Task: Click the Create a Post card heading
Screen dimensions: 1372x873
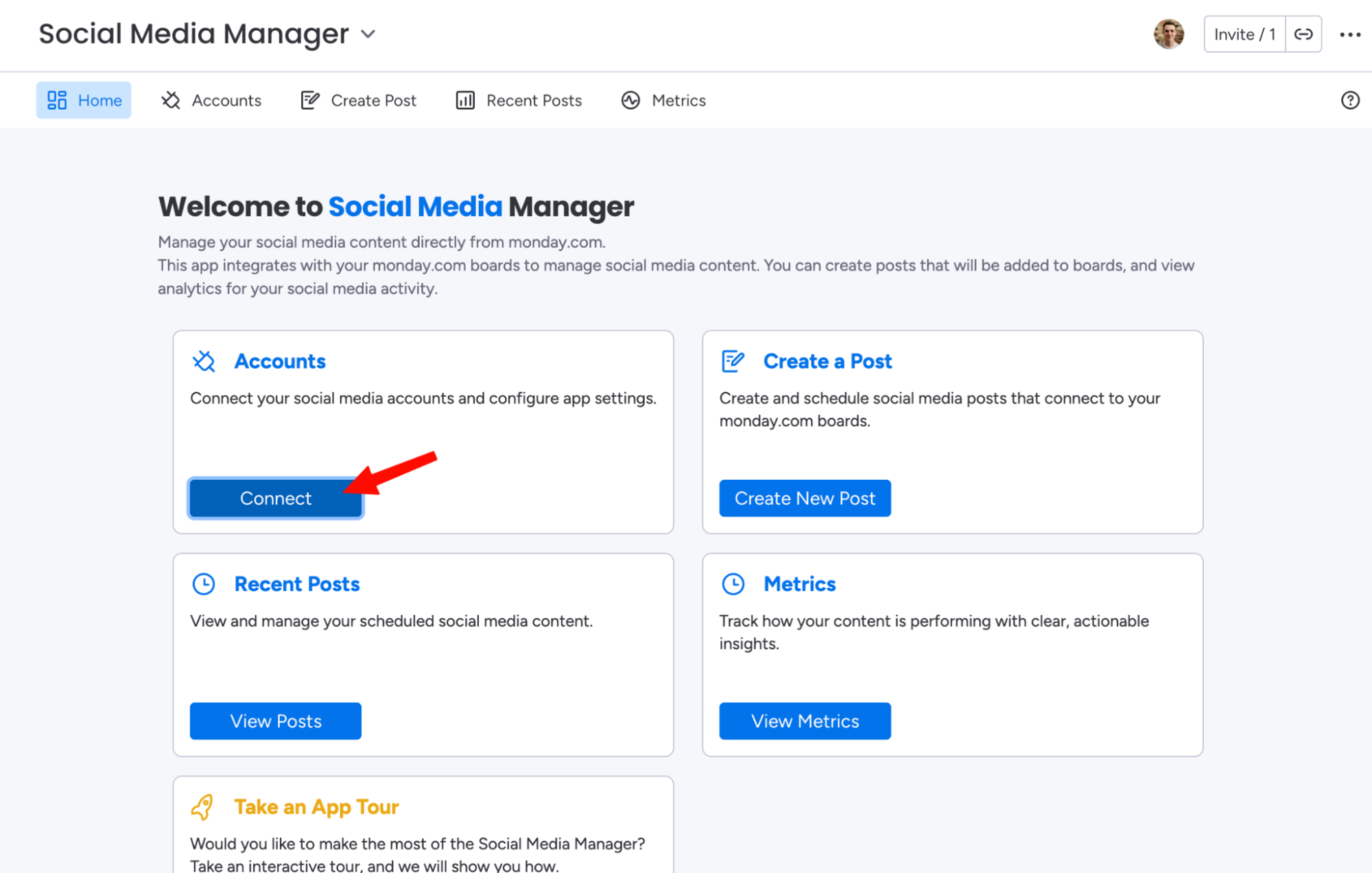Action: pyautogui.click(x=827, y=361)
